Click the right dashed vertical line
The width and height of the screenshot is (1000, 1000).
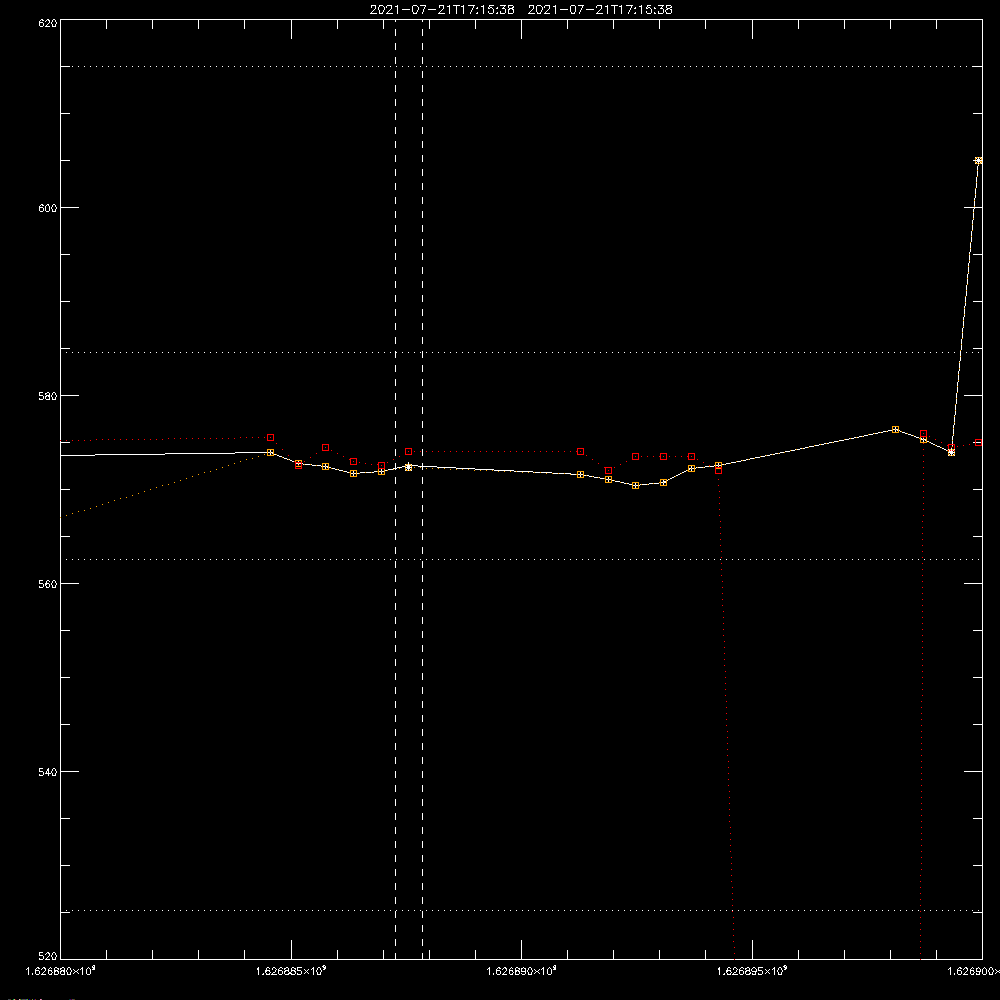[x=422, y=488]
